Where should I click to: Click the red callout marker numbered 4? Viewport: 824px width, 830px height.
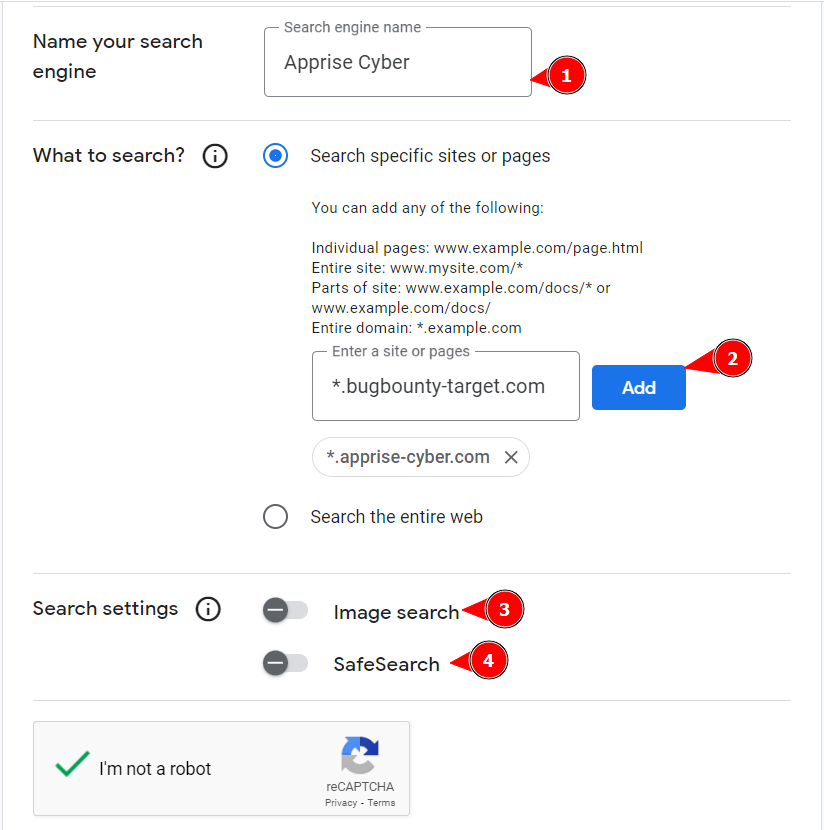click(x=489, y=660)
